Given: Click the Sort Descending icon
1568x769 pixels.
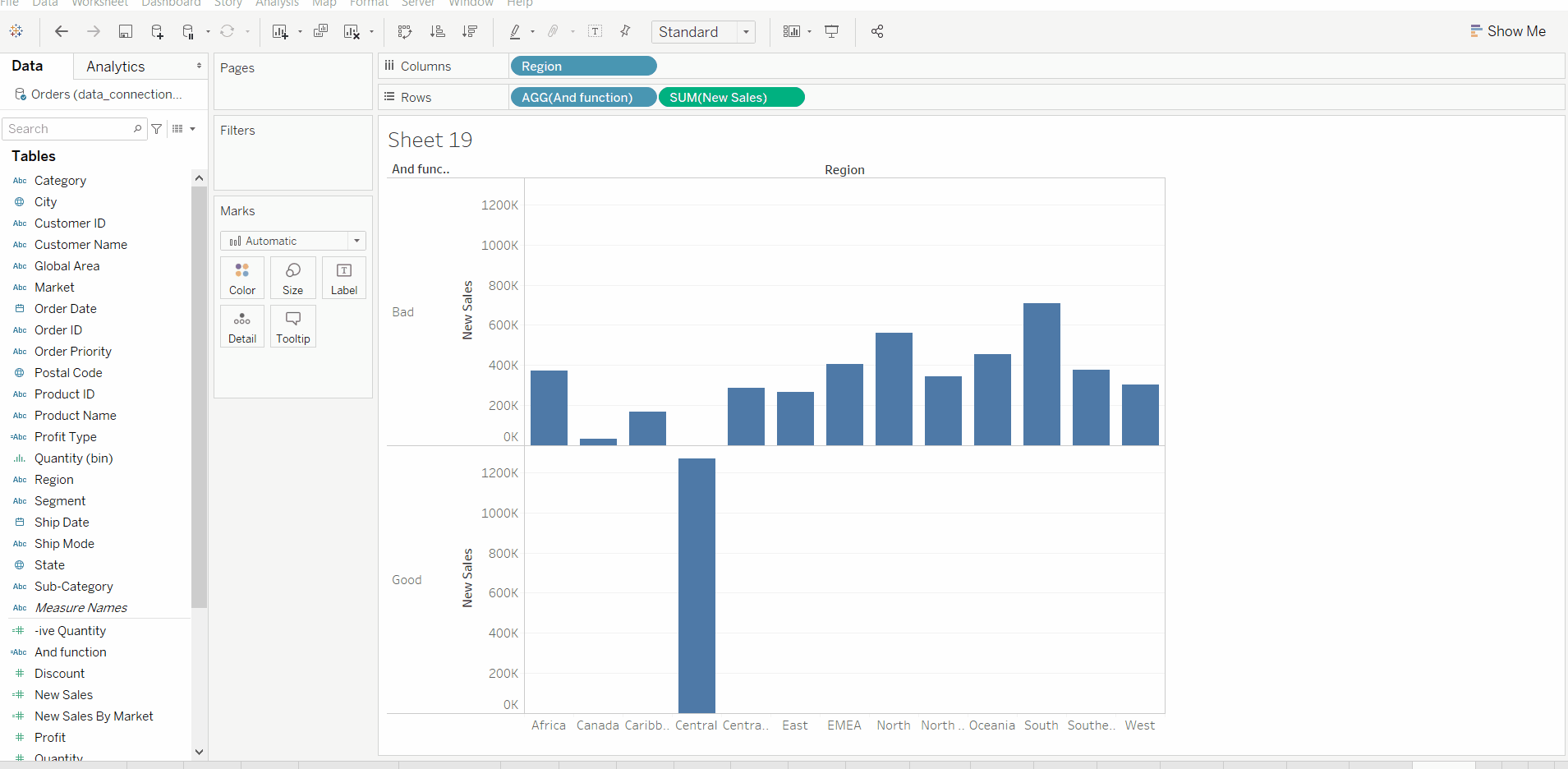Looking at the screenshot, I should (471, 31).
